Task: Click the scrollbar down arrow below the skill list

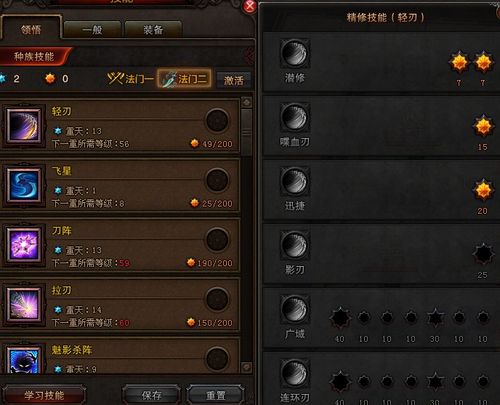Action: [x=246, y=367]
